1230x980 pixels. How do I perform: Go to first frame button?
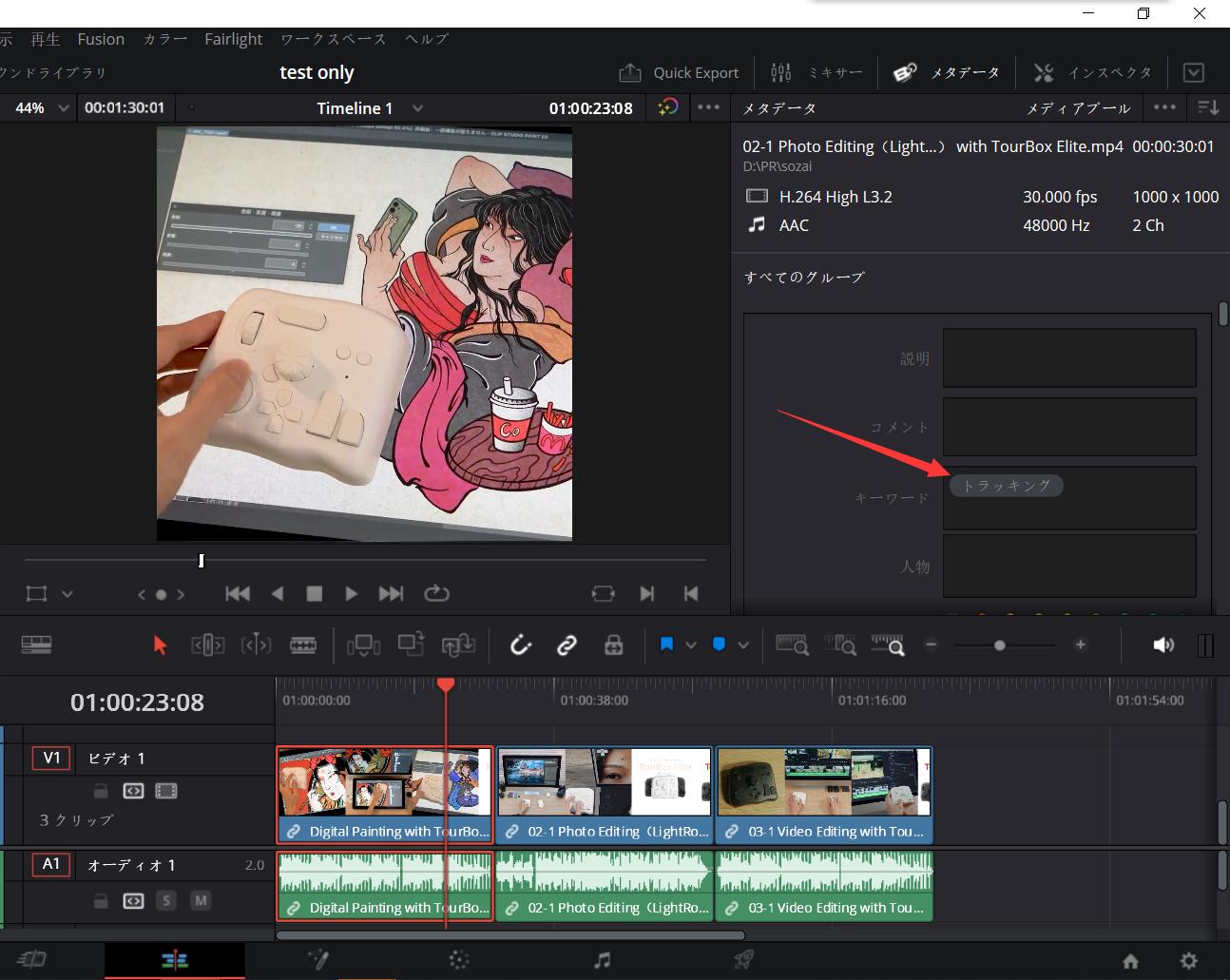click(238, 594)
